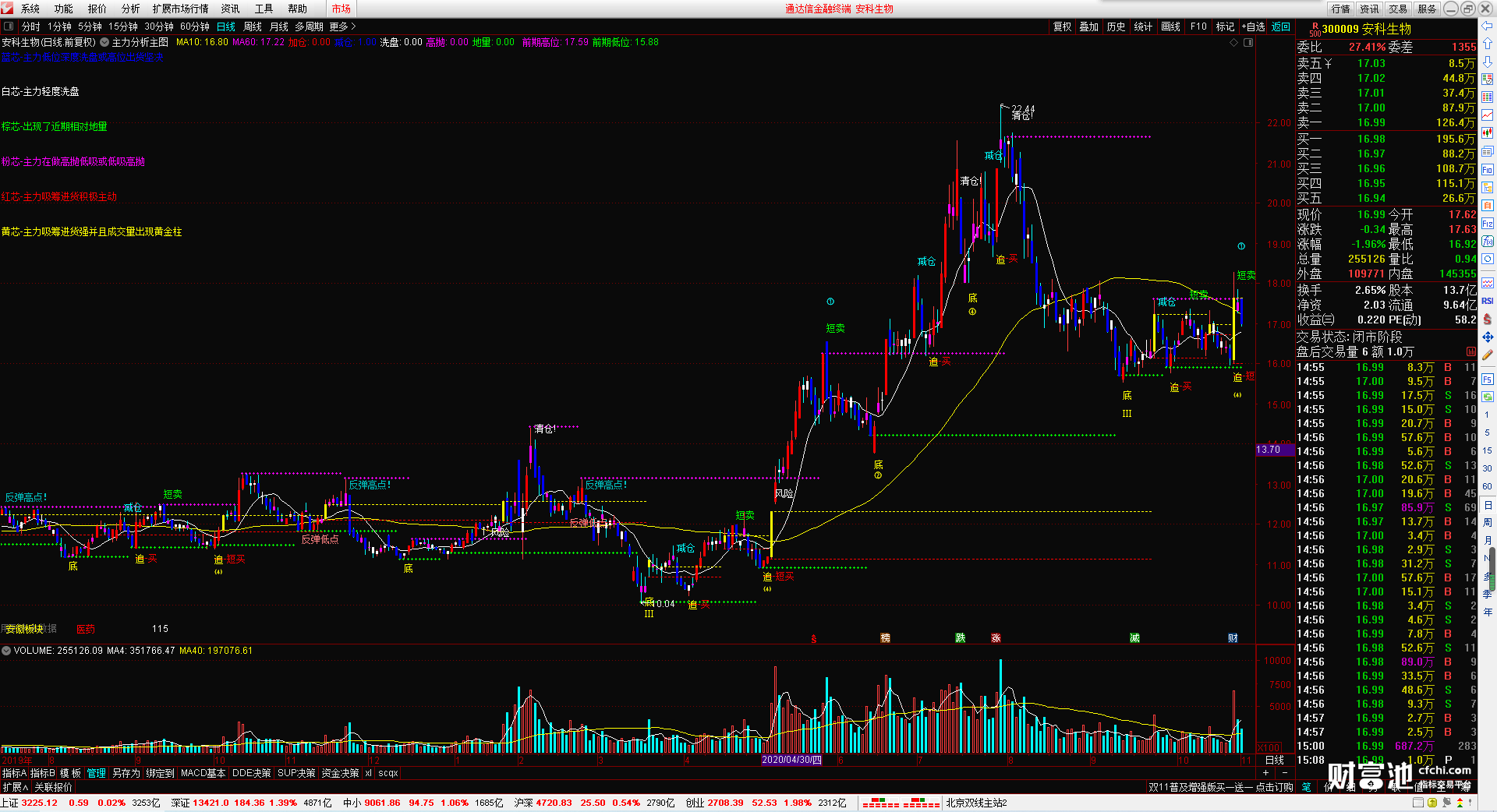This screenshot has height=812, width=1497.
Task: Click the plus zoom-in button below 日线
Action: tap(1265, 773)
